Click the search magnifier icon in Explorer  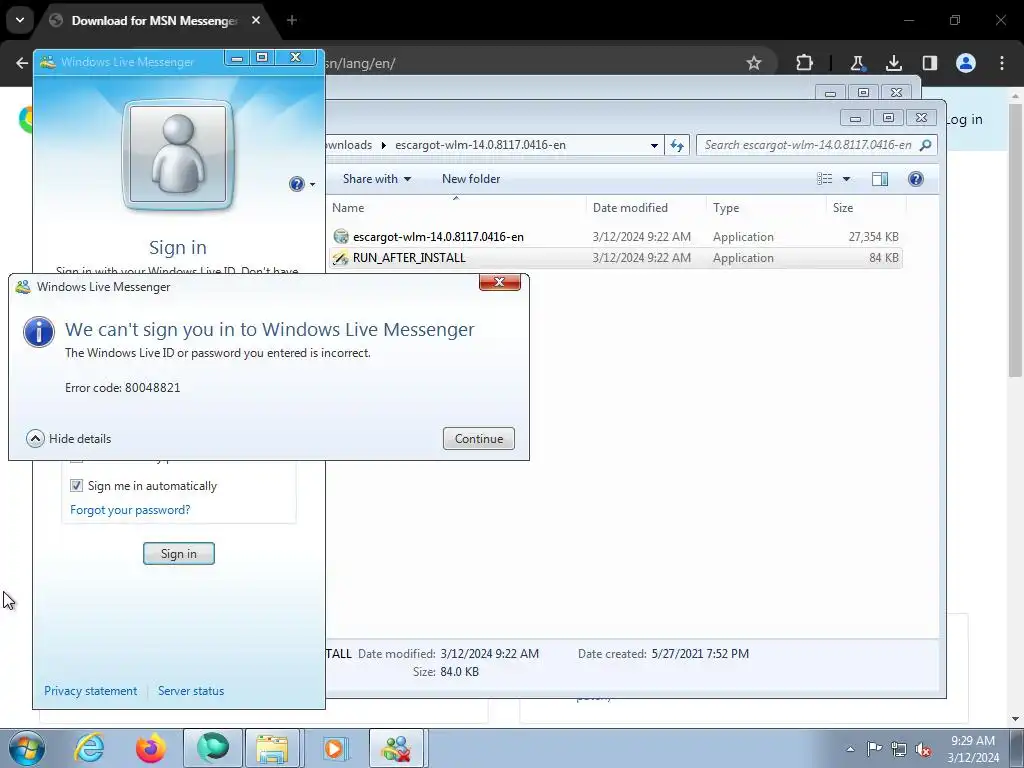click(x=925, y=145)
